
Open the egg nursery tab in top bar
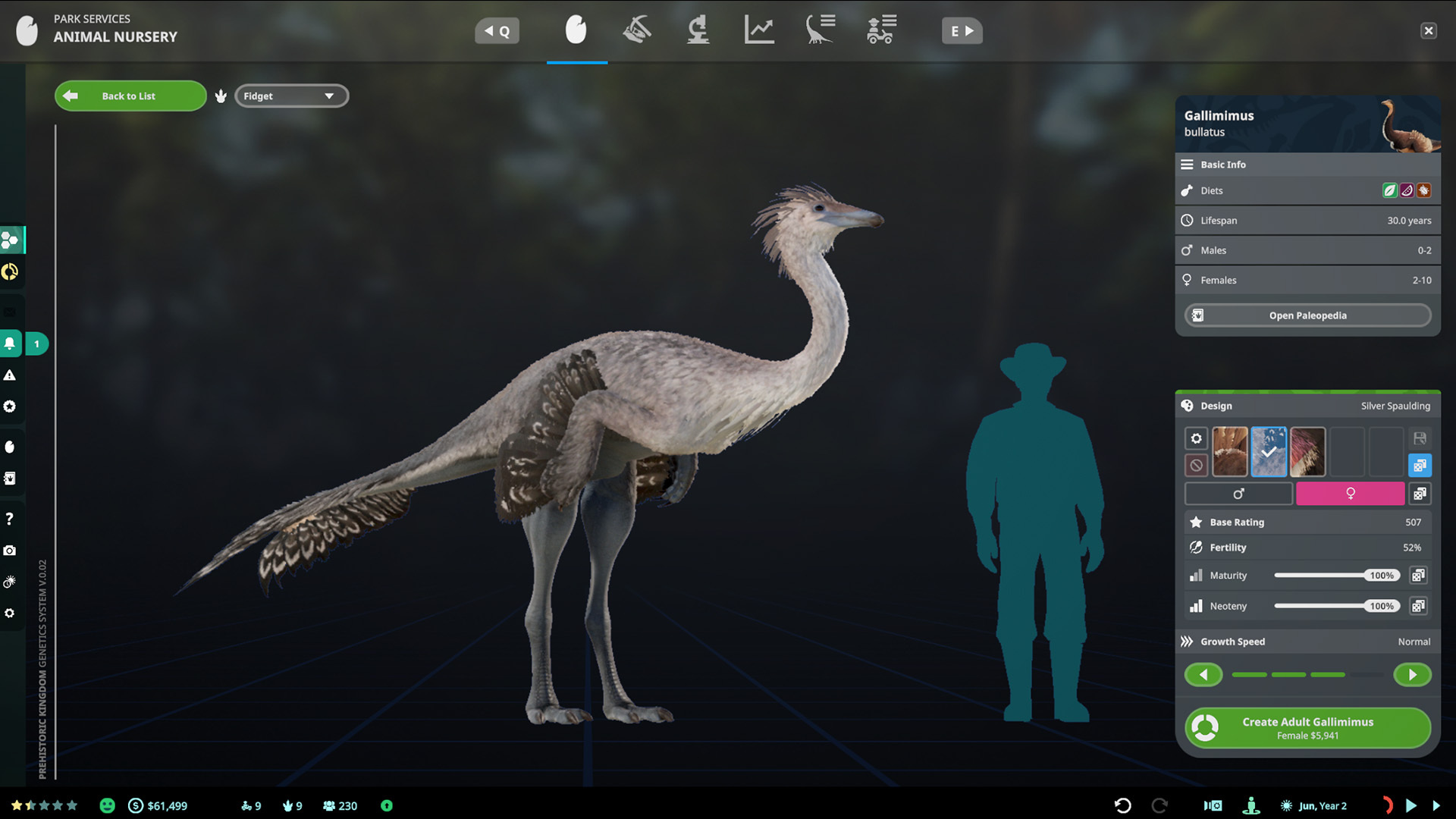pyautogui.click(x=576, y=30)
